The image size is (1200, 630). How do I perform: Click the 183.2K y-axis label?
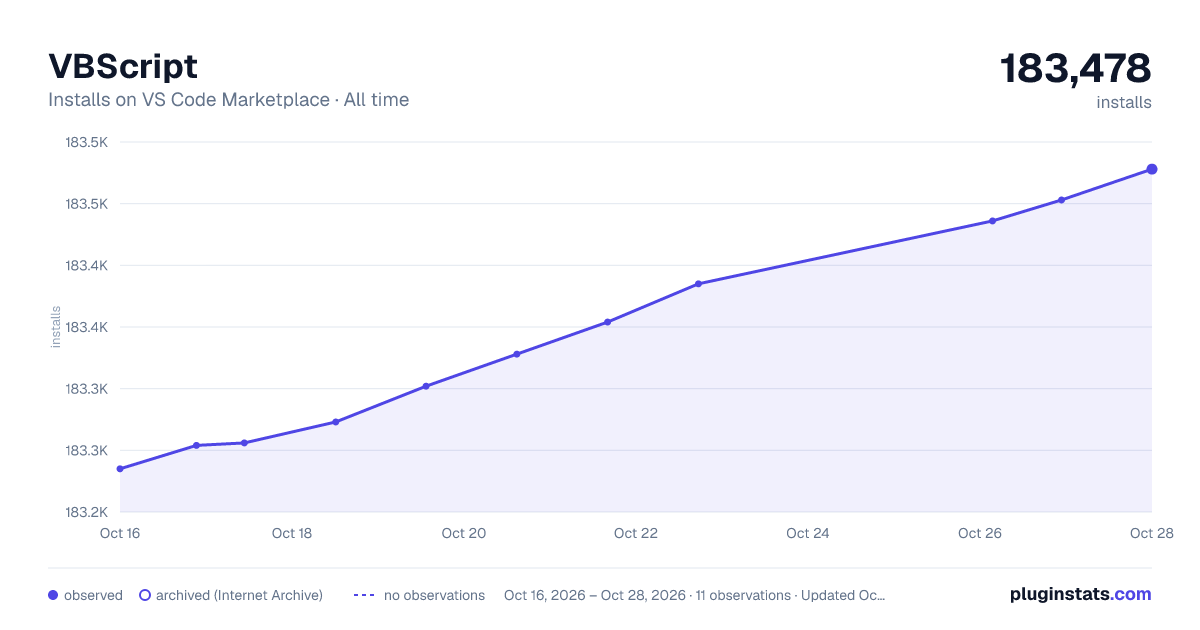click(86, 512)
